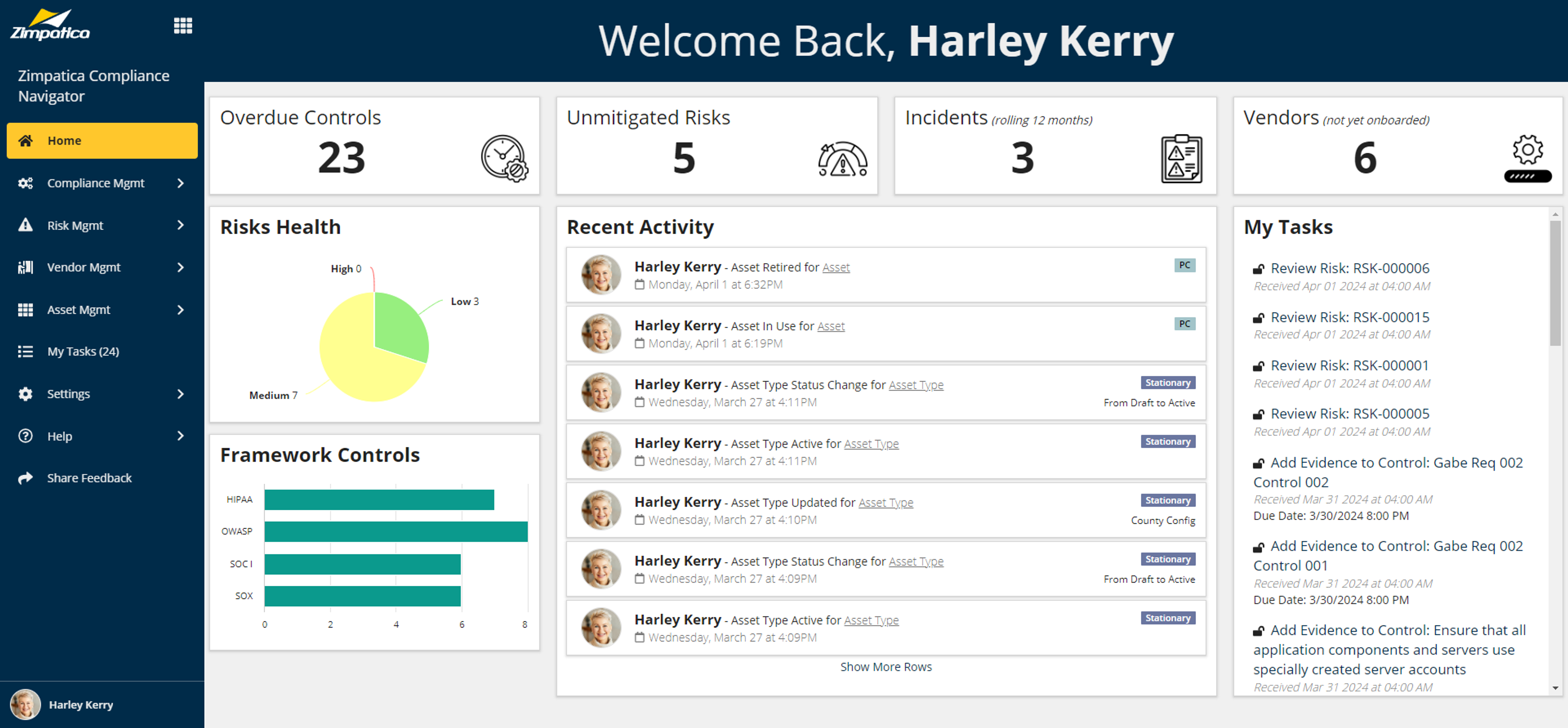This screenshot has height=728, width=1568.
Task: Click calendar icon by Monday, April 1 at 6:19PM
Action: tap(639, 344)
